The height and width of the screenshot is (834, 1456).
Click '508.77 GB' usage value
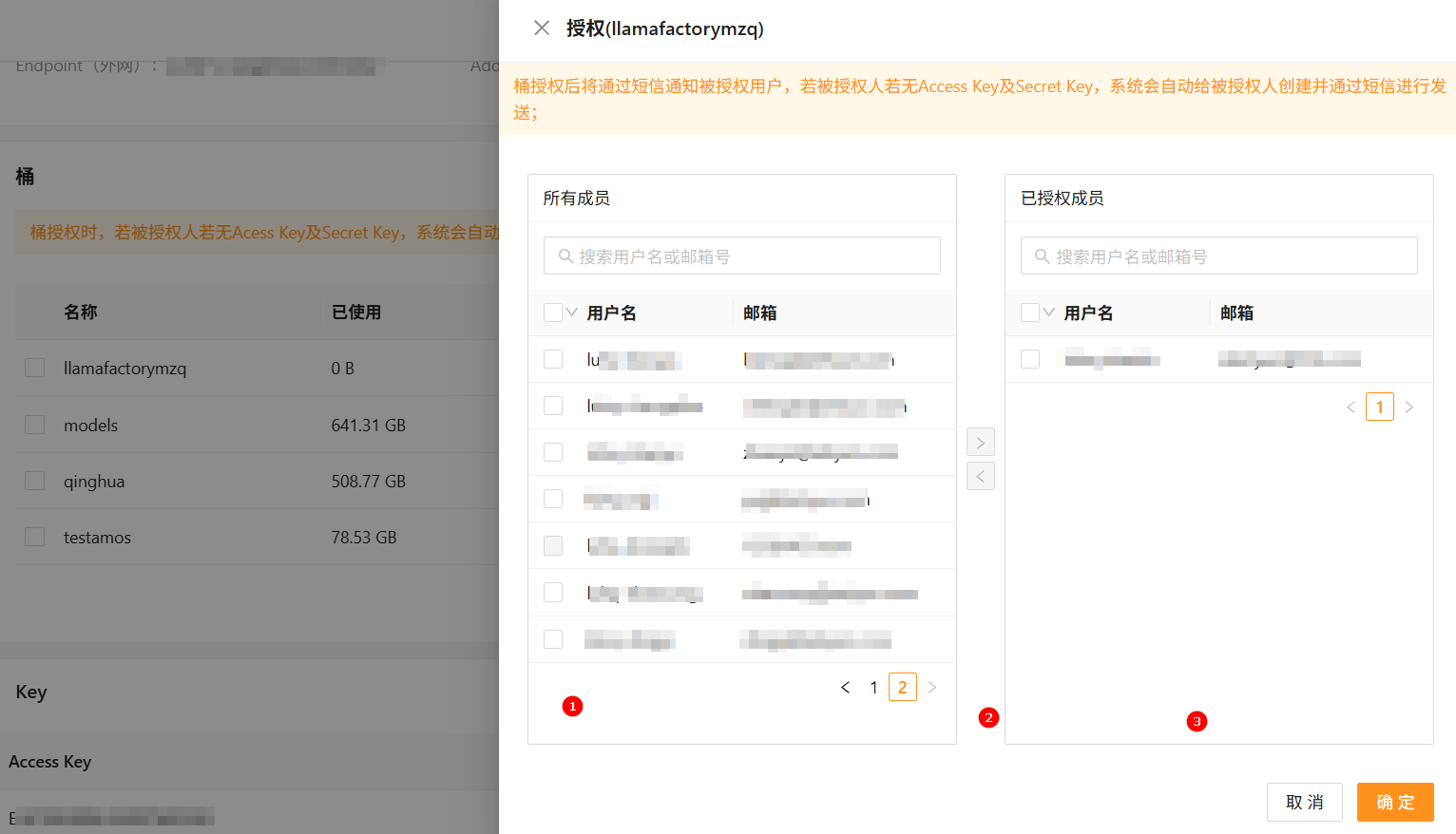point(369,482)
